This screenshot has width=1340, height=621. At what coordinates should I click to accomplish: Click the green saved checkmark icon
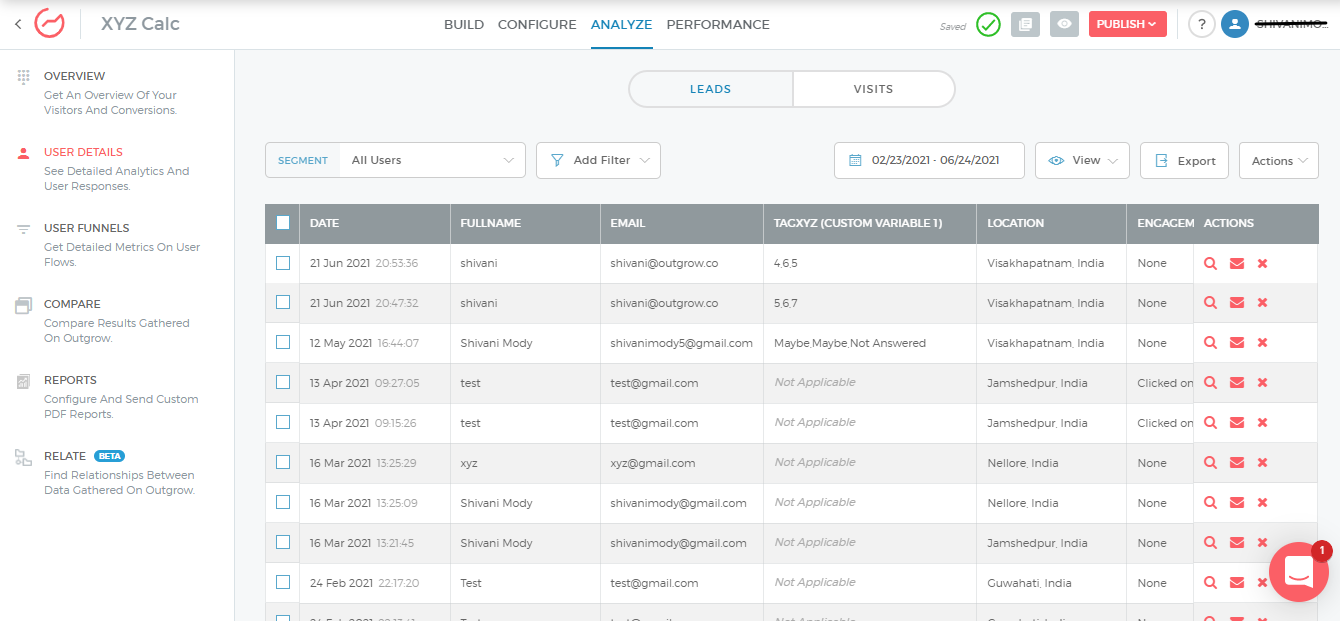point(988,24)
